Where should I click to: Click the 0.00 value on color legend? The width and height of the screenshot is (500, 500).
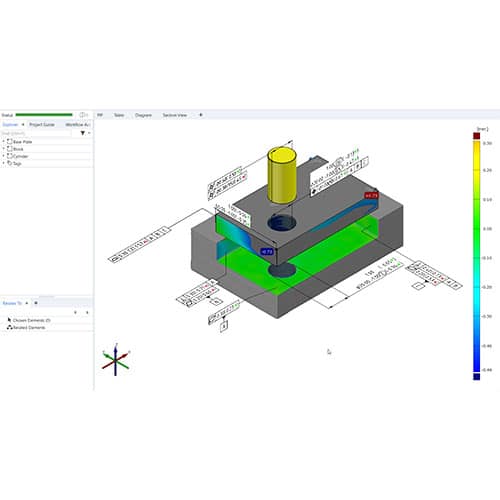pos(487,229)
